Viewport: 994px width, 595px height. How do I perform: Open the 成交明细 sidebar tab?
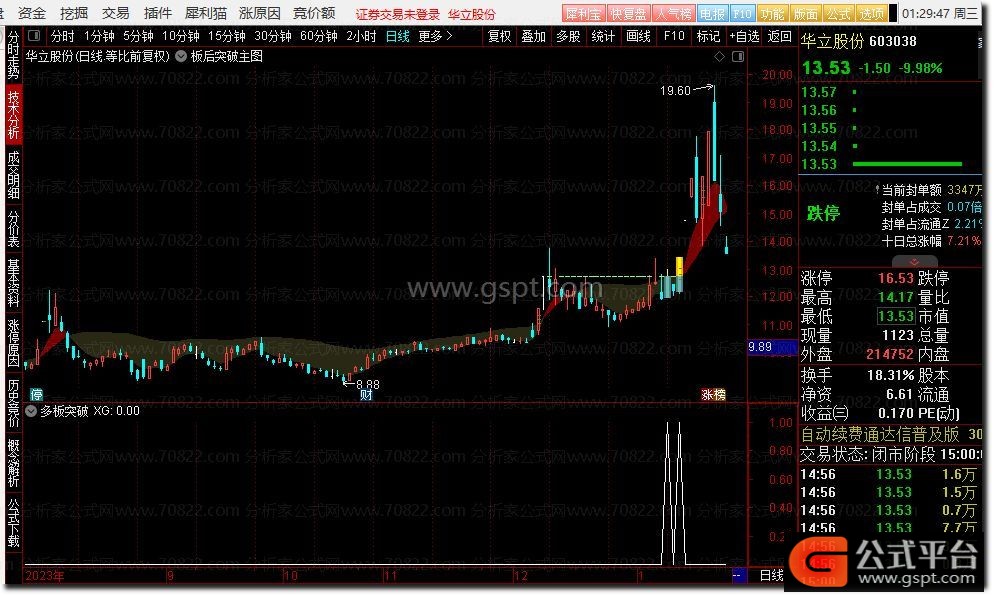[13, 176]
